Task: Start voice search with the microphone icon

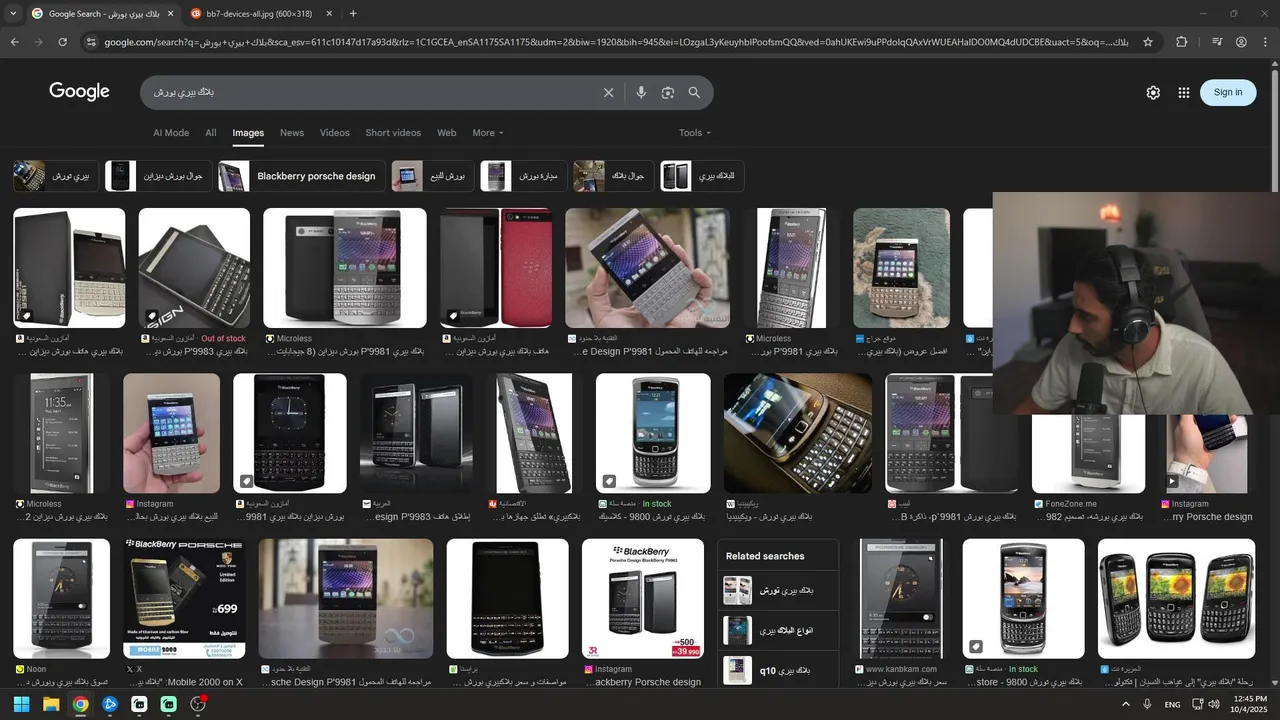Action: 641,93
